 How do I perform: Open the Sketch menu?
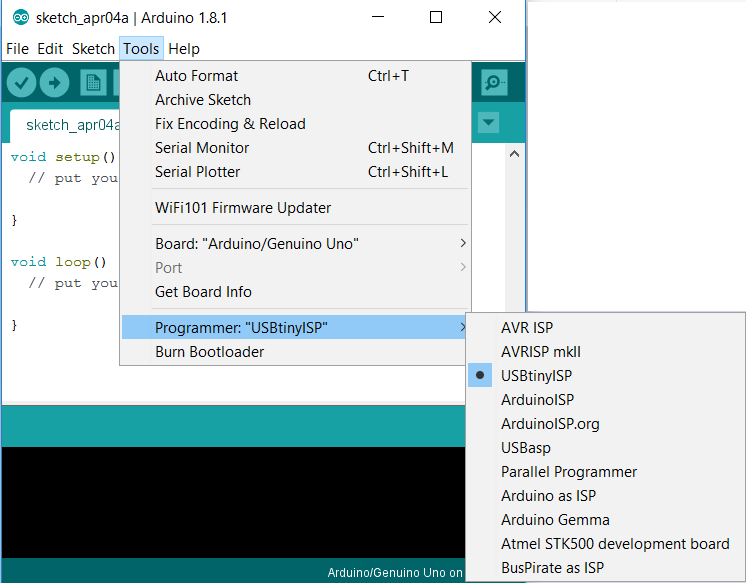[93, 49]
